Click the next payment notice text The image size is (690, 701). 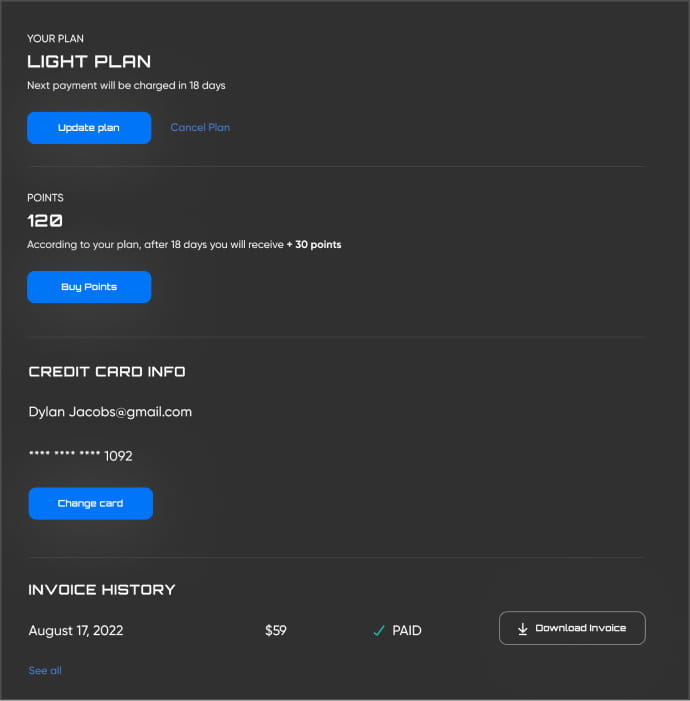click(x=126, y=86)
